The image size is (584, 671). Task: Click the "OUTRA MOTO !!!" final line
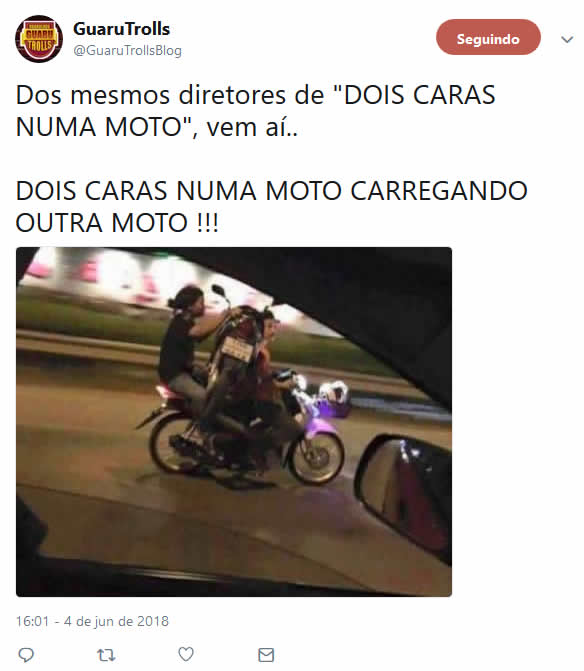click(x=117, y=223)
